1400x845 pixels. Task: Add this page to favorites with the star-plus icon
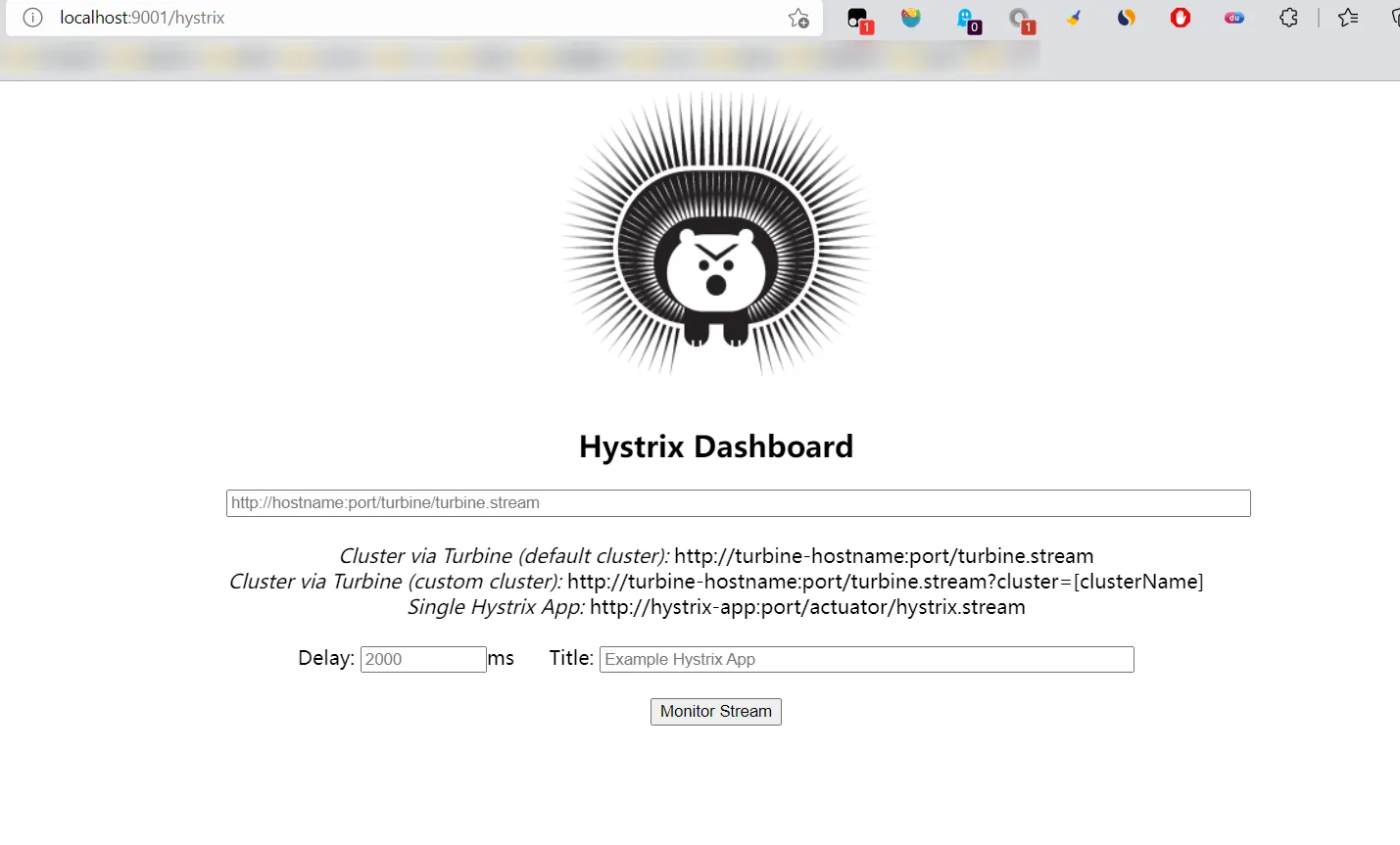coord(798,18)
